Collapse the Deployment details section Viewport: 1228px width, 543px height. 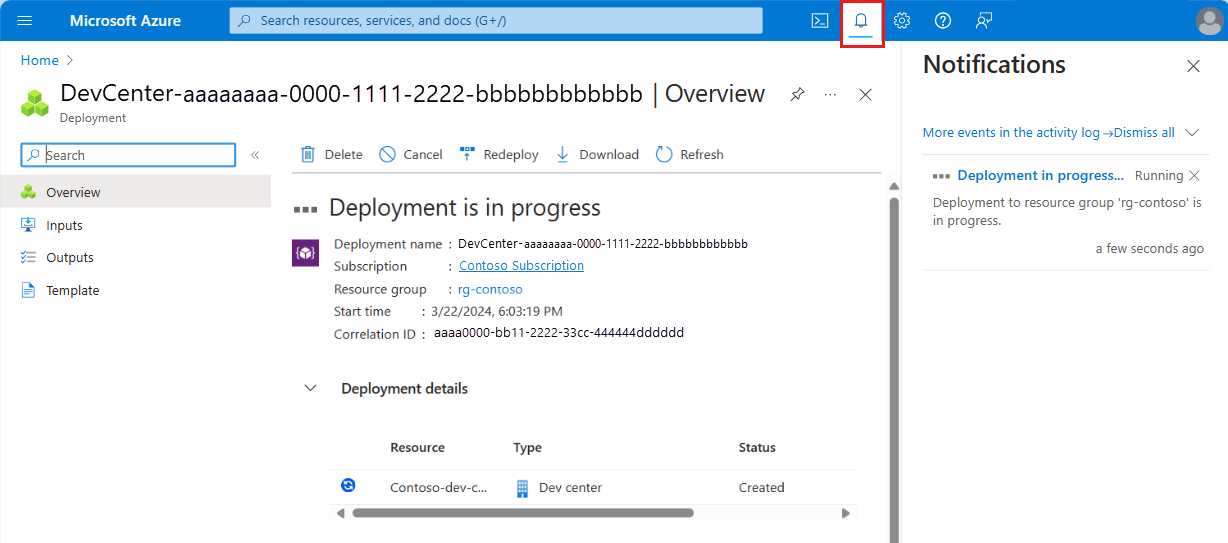click(x=310, y=388)
